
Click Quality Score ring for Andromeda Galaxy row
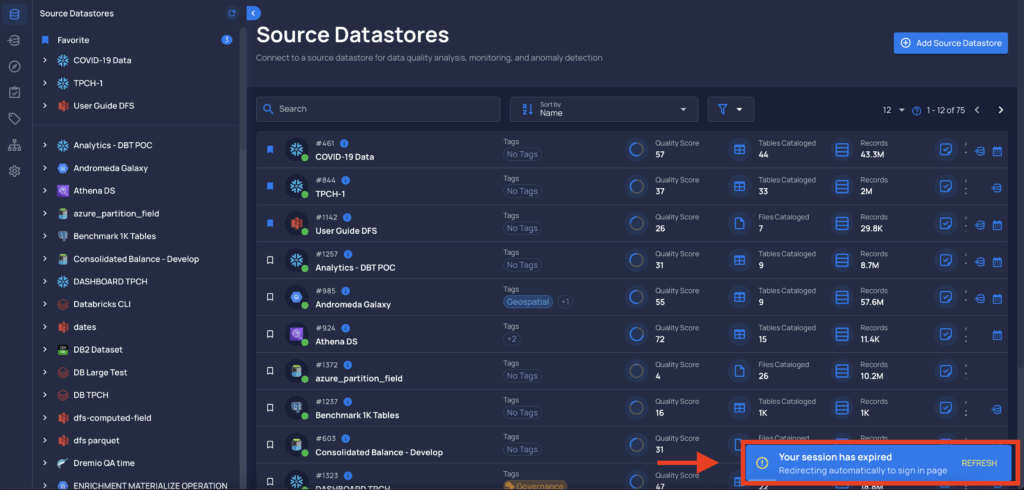tap(636, 297)
